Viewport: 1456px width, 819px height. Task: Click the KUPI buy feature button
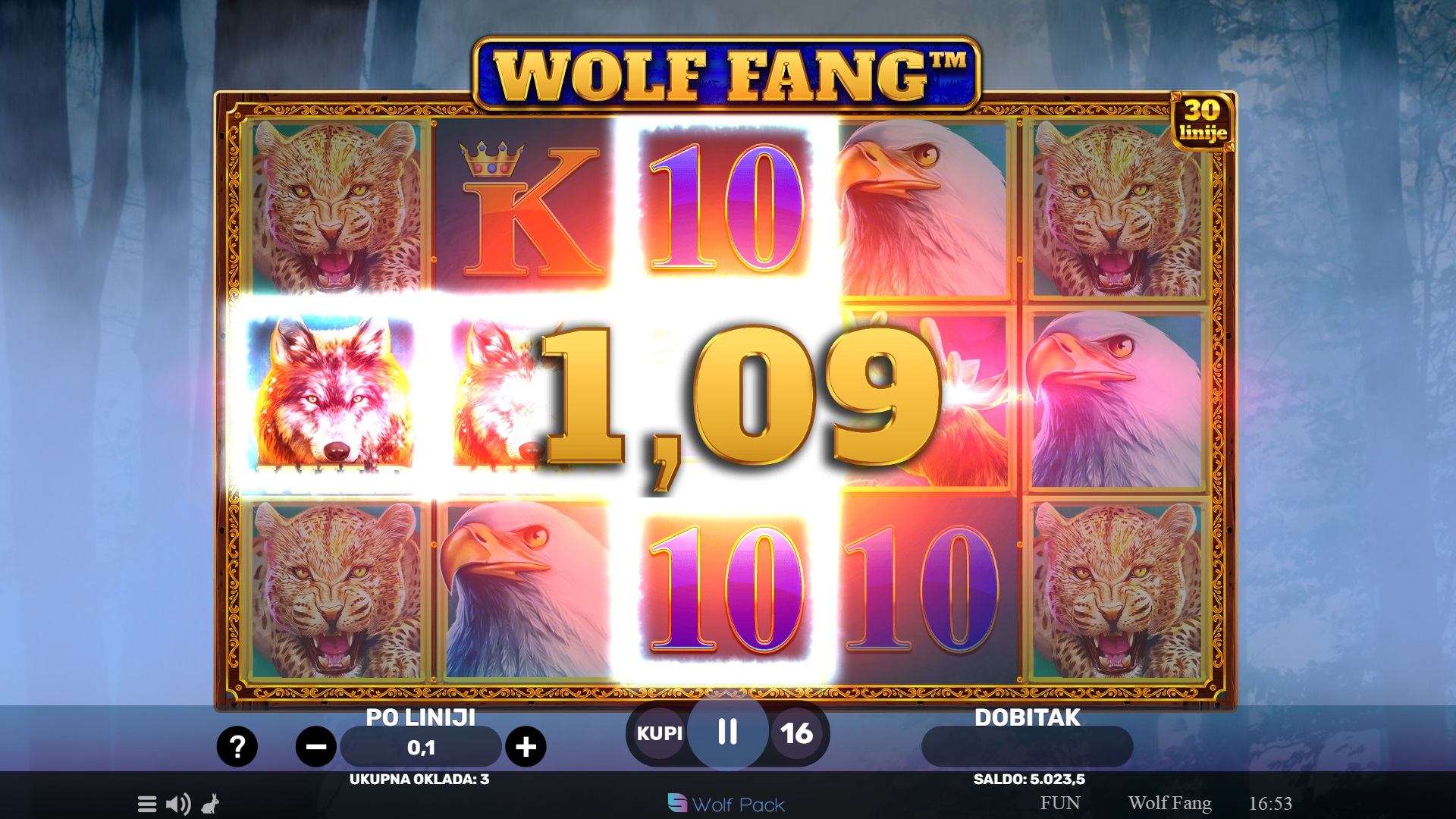(659, 733)
